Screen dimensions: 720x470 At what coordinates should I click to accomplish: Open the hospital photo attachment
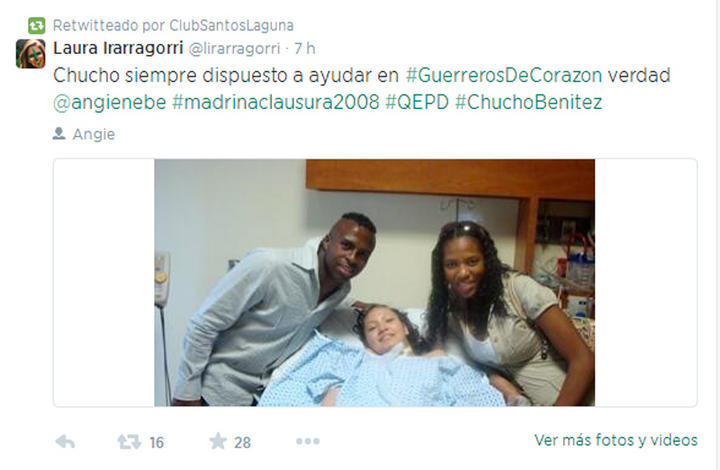pos(374,283)
